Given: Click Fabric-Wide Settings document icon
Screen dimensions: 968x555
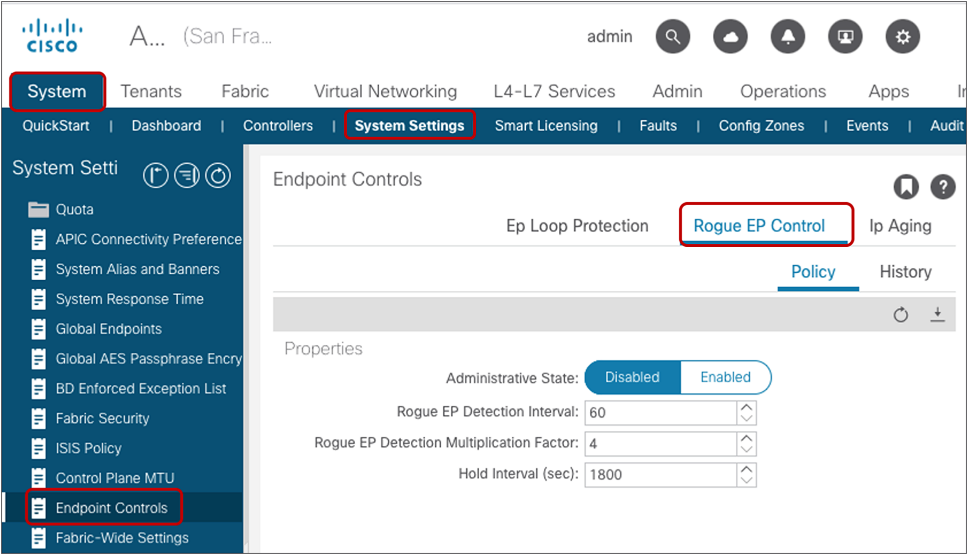Looking at the screenshot, I should (38, 538).
